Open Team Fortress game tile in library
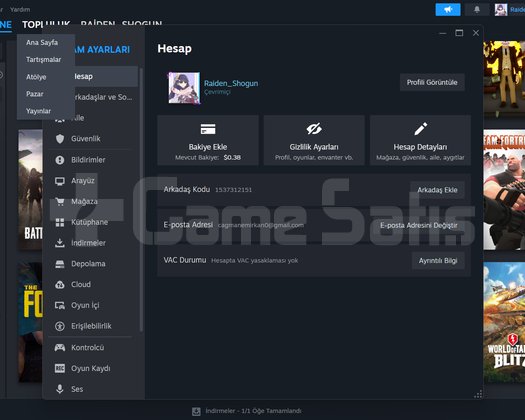The height and width of the screenshot is (420, 525). pos(504,190)
